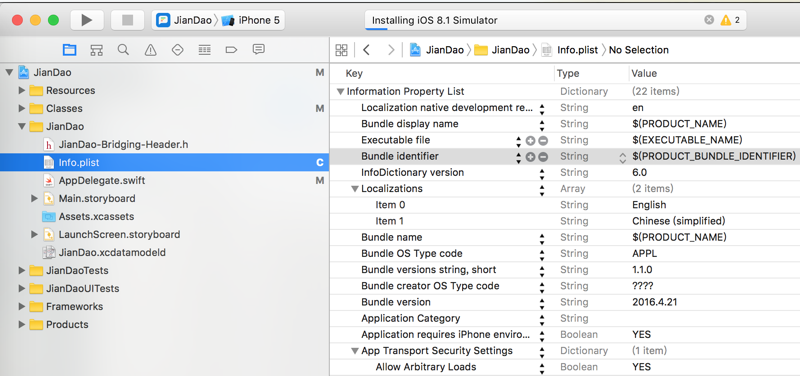Open the Report navigator

tap(259, 49)
